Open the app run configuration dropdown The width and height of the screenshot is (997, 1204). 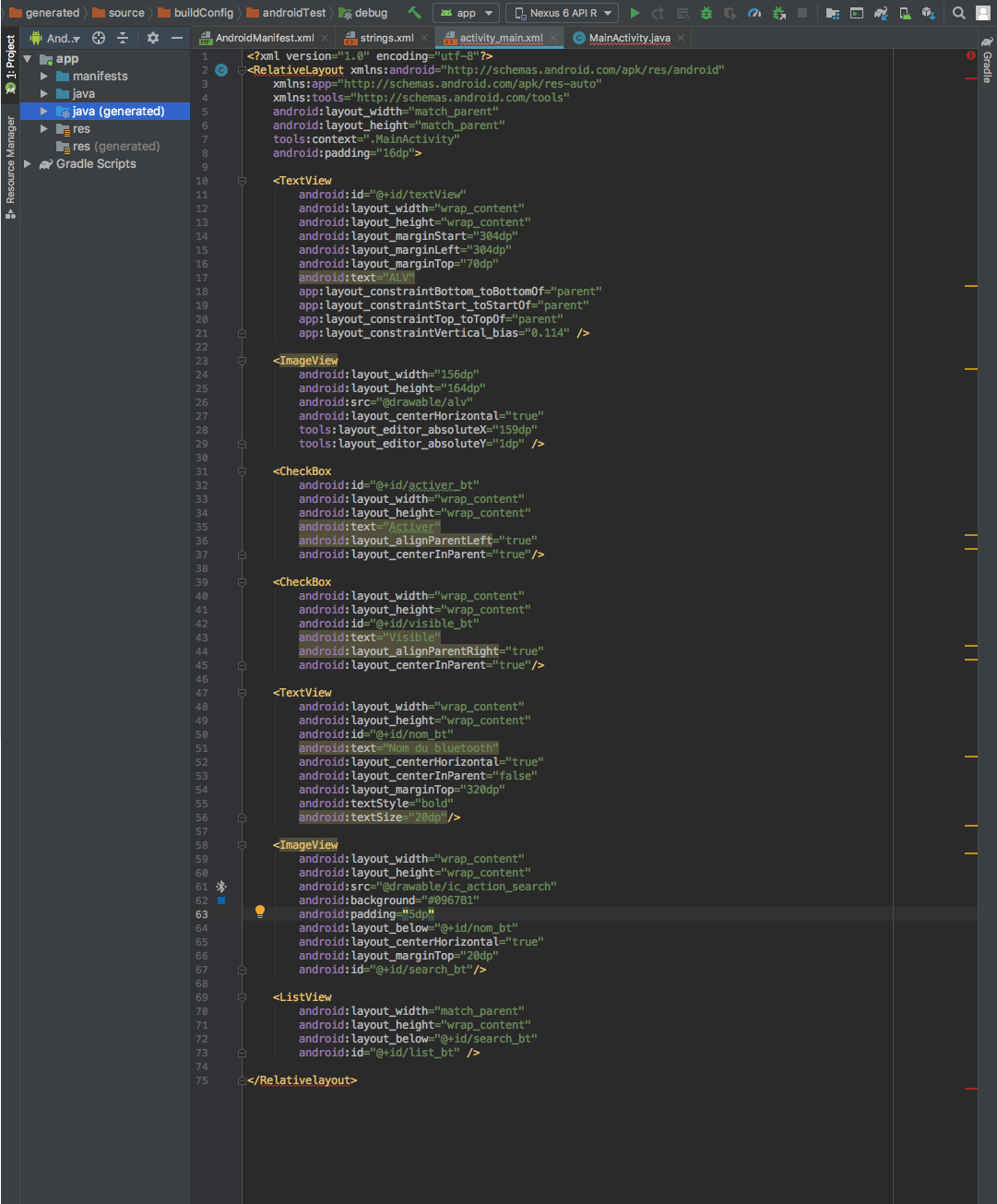467,13
